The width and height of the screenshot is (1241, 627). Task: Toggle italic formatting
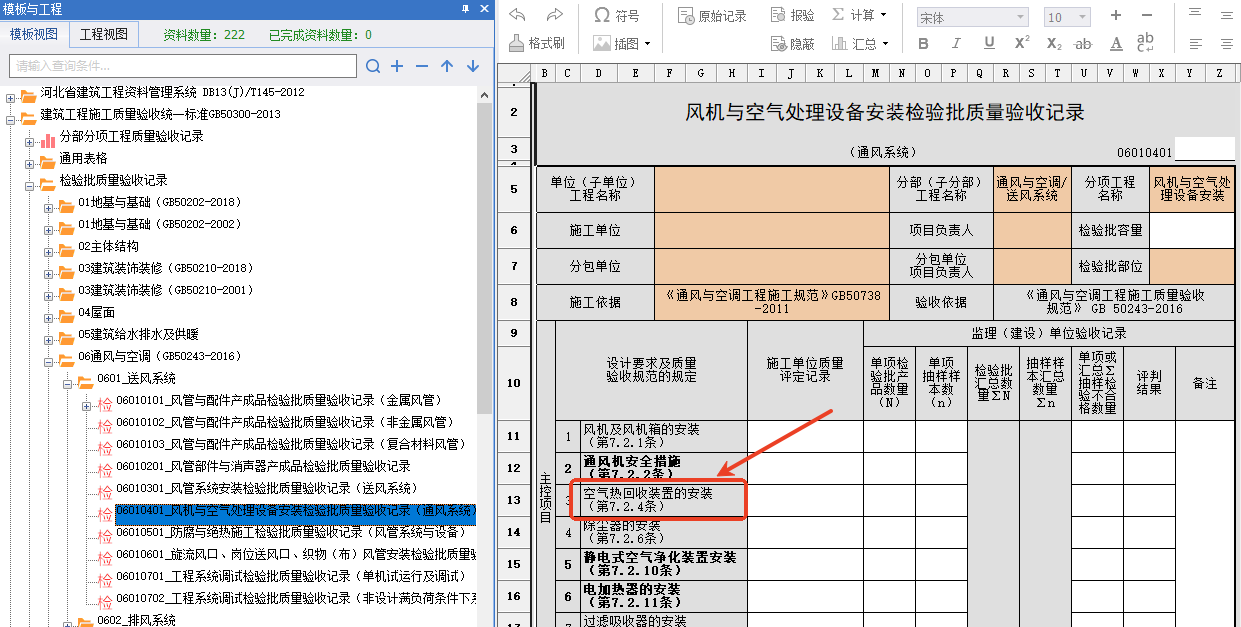(x=956, y=44)
